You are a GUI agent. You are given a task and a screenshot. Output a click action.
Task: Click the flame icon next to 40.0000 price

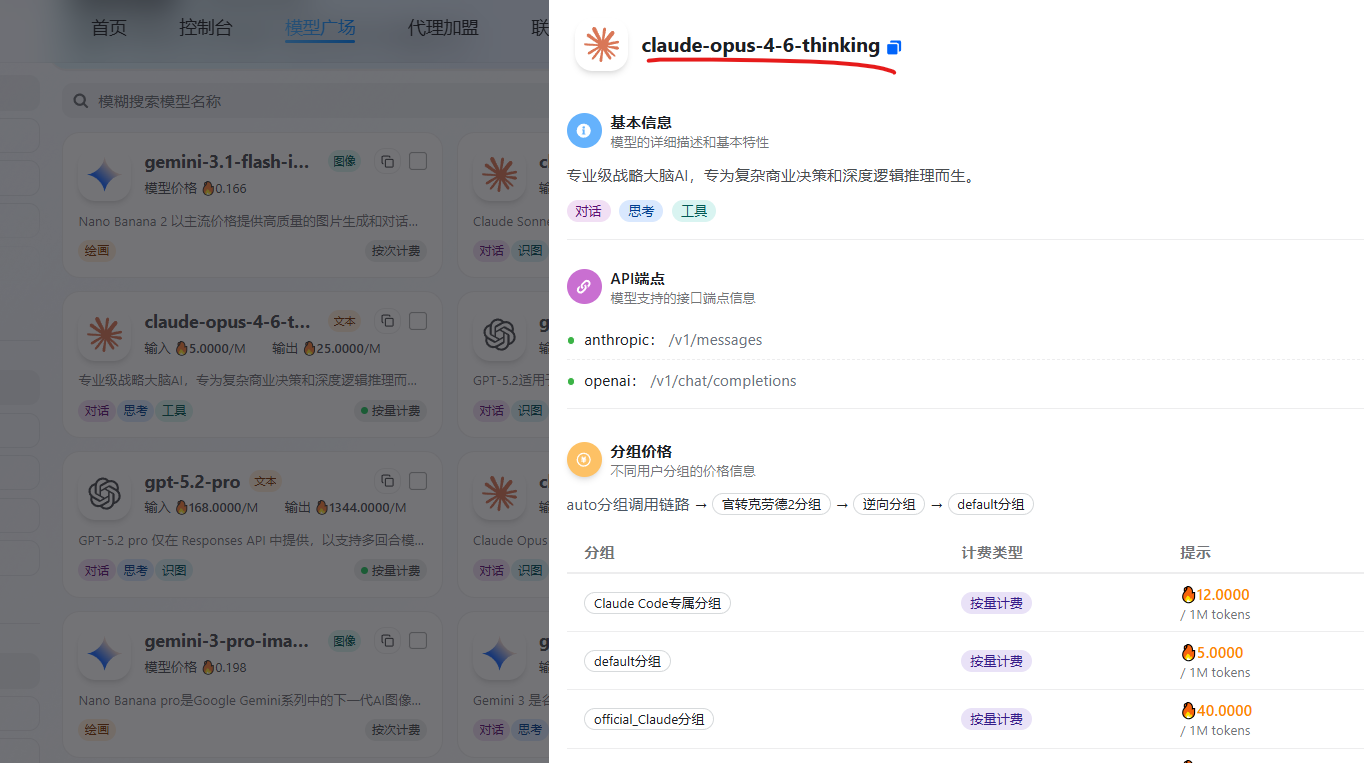pos(1188,710)
